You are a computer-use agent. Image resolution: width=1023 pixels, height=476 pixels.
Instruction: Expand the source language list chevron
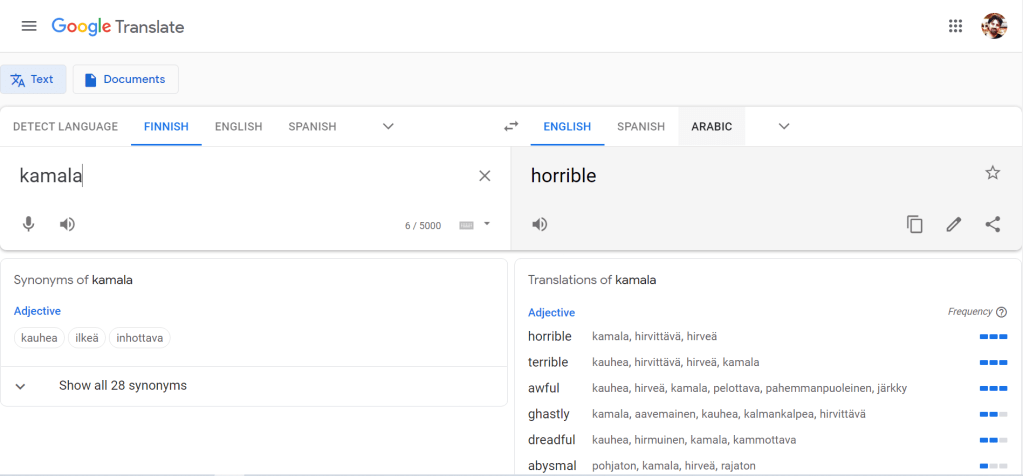pos(389,127)
